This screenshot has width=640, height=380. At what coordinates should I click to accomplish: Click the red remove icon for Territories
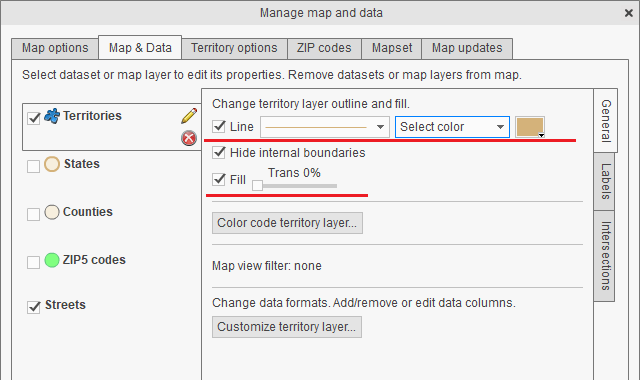click(x=189, y=138)
